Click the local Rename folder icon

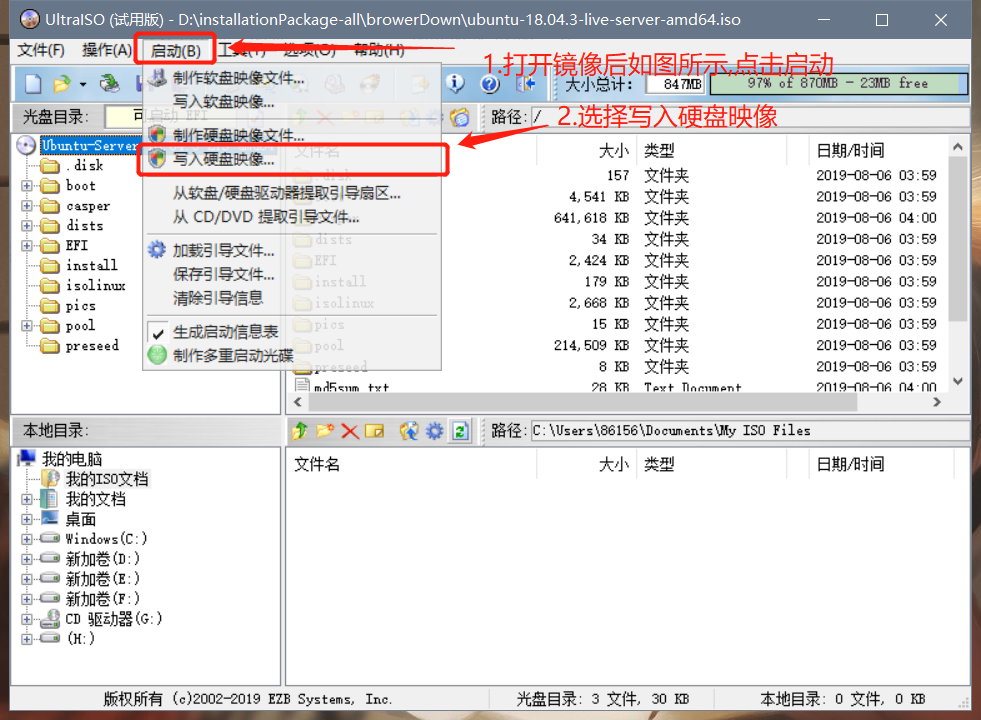point(374,431)
